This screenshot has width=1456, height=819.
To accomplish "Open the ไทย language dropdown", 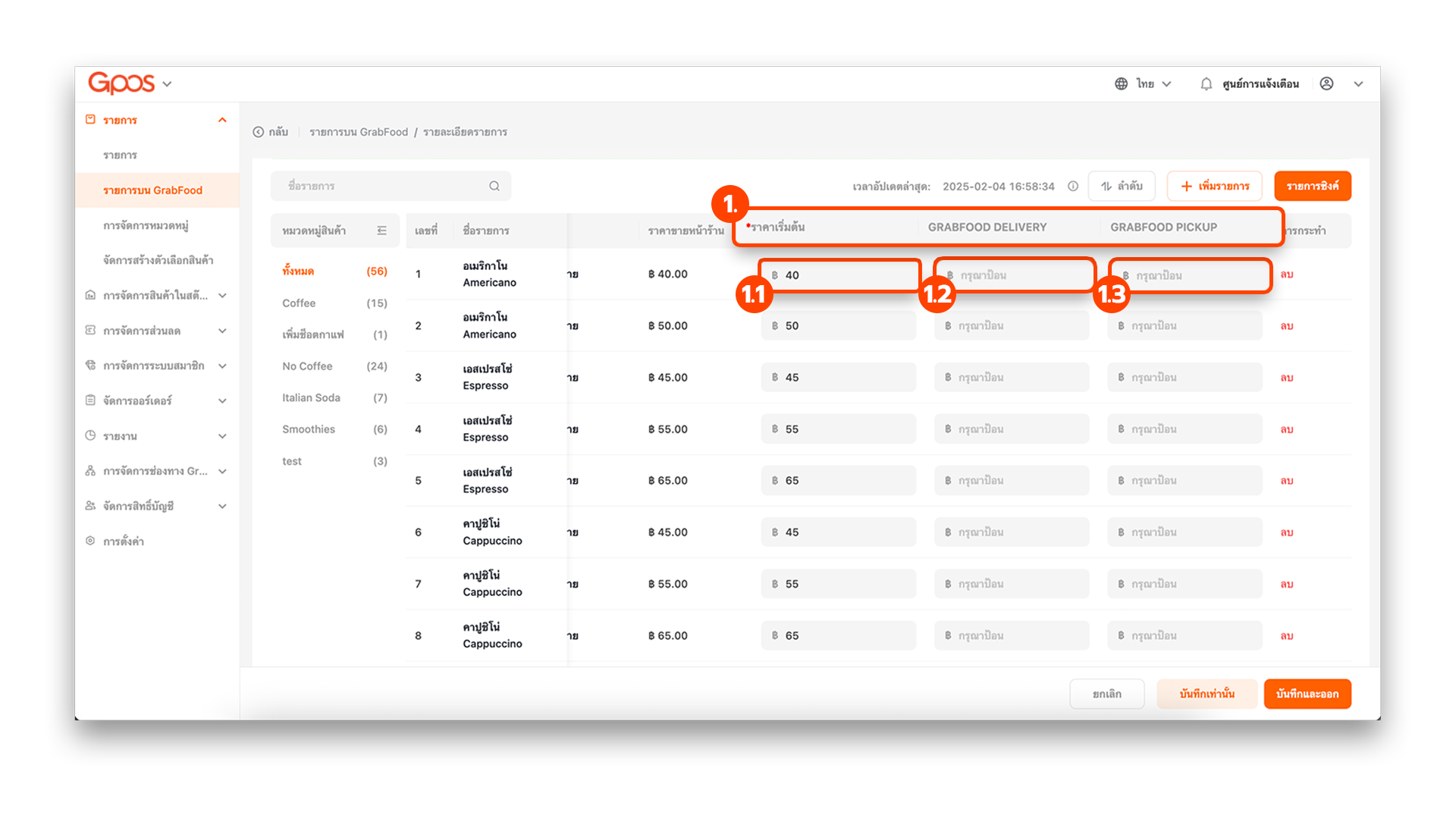I will click(1153, 83).
